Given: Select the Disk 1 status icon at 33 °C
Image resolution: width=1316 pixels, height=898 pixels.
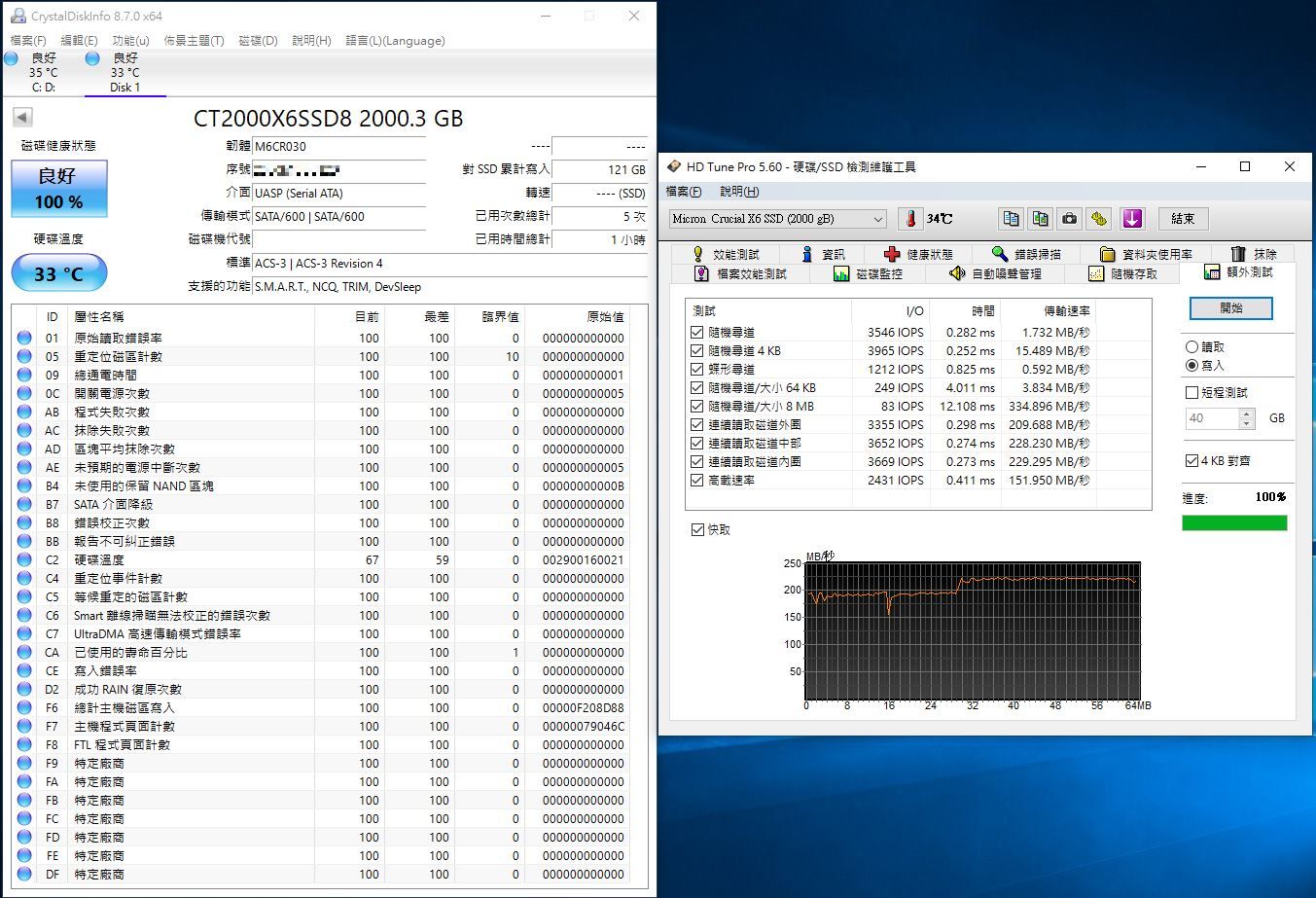Looking at the screenshot, I should pyautogui.click(x=92, y=58).
